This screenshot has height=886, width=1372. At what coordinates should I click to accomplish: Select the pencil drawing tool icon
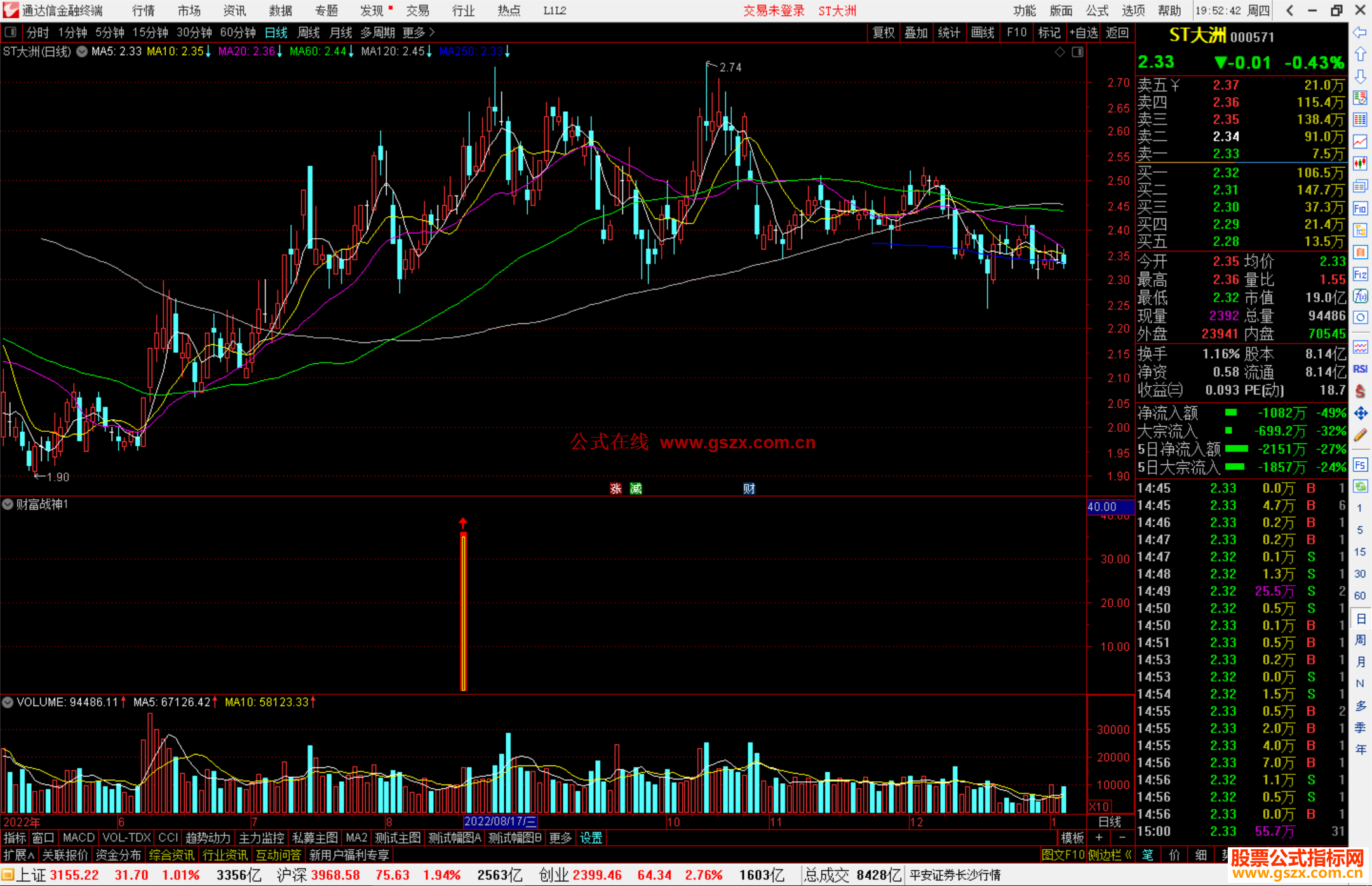pos(1360,435)
